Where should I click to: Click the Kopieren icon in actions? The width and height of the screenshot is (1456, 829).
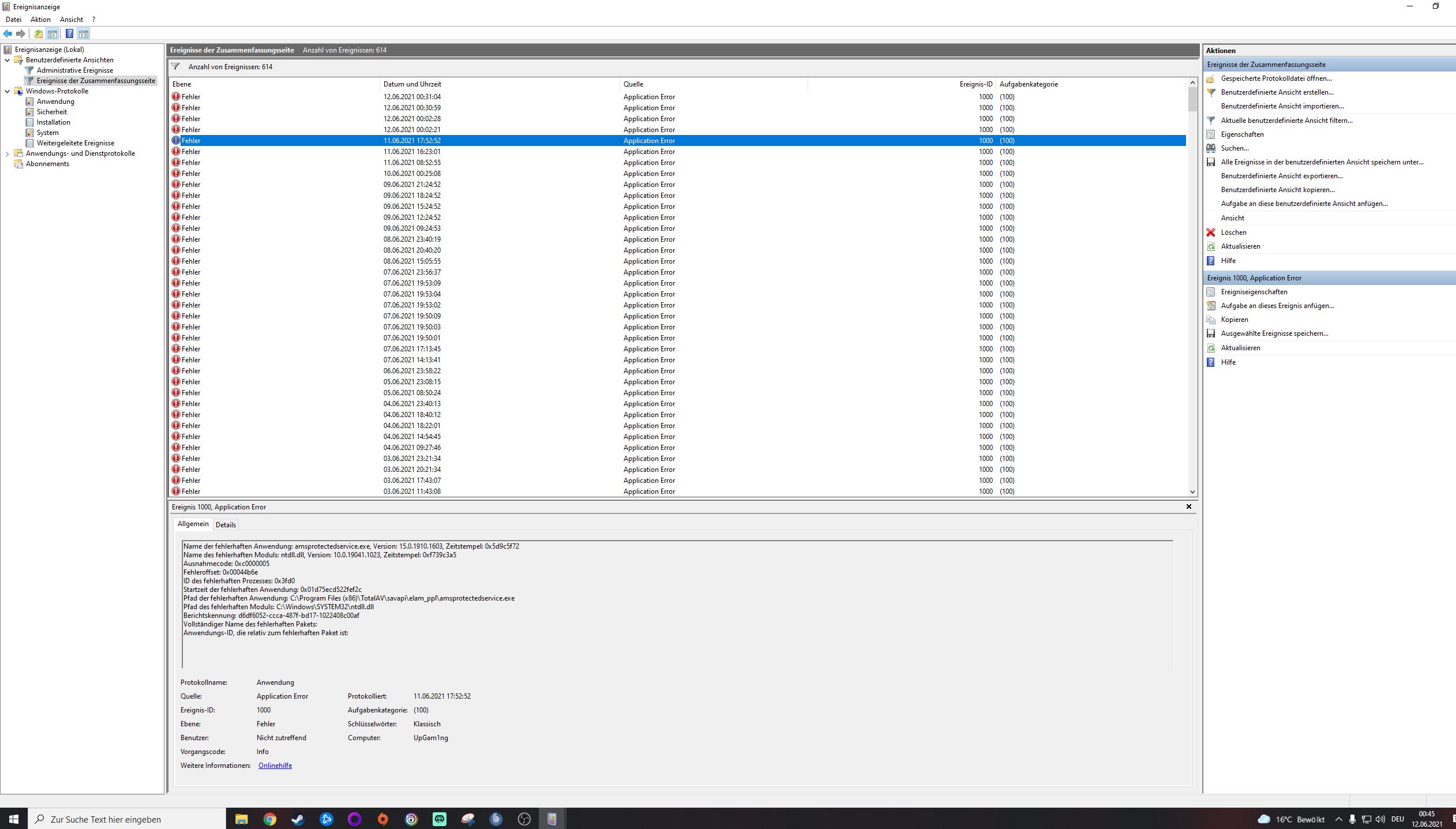[x=1211, y=320]
